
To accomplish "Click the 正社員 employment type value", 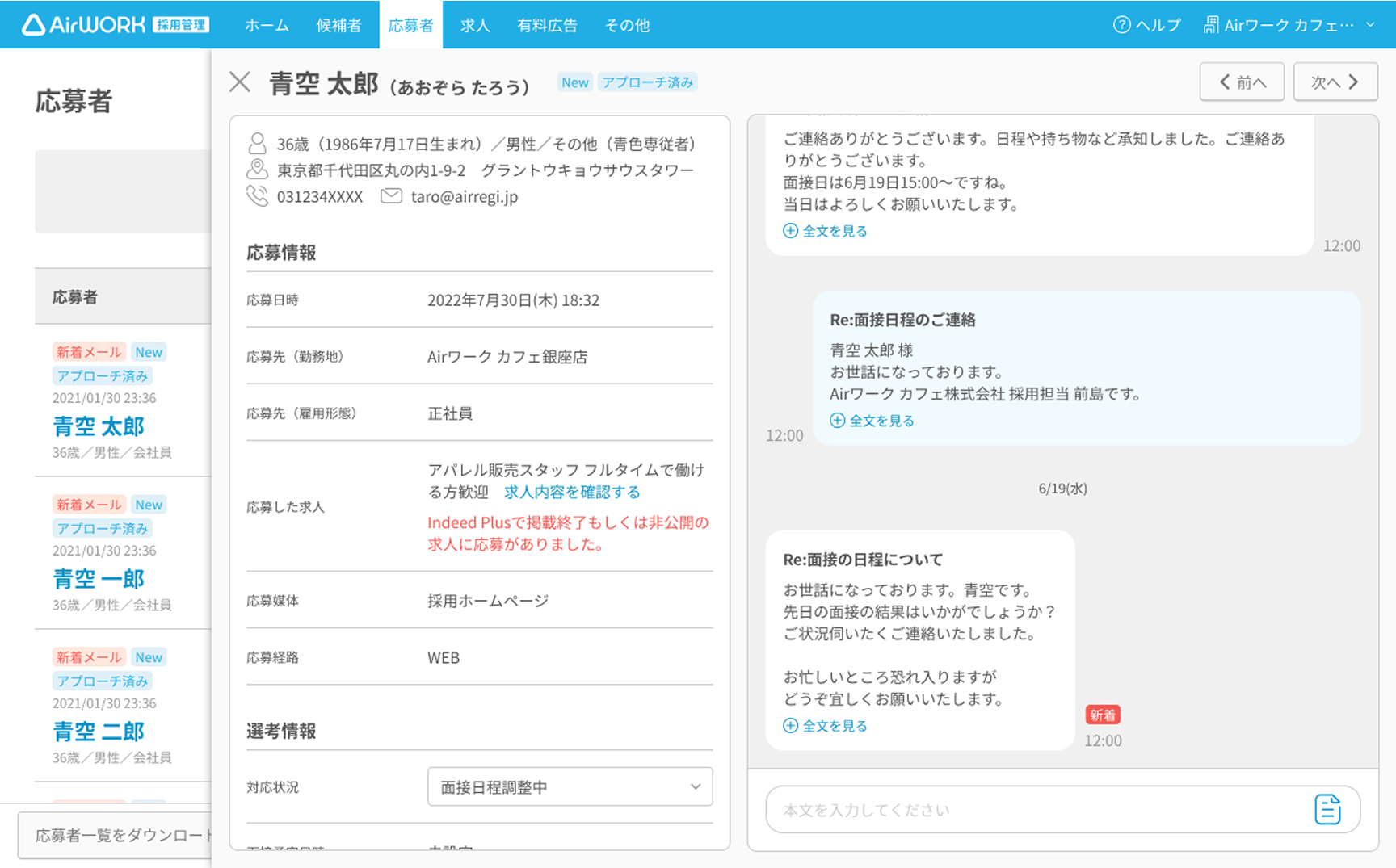I will [450, 413].
